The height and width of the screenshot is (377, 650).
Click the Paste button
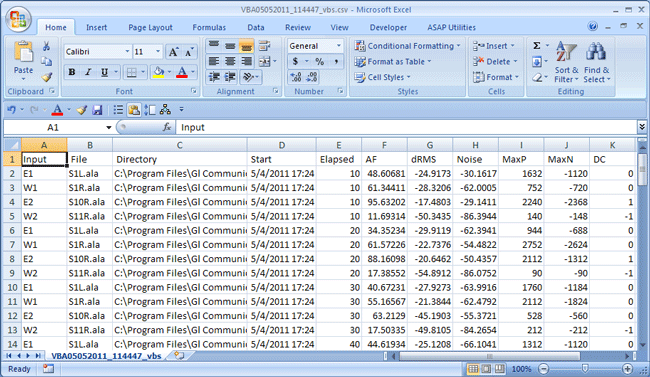coord(23,61)
